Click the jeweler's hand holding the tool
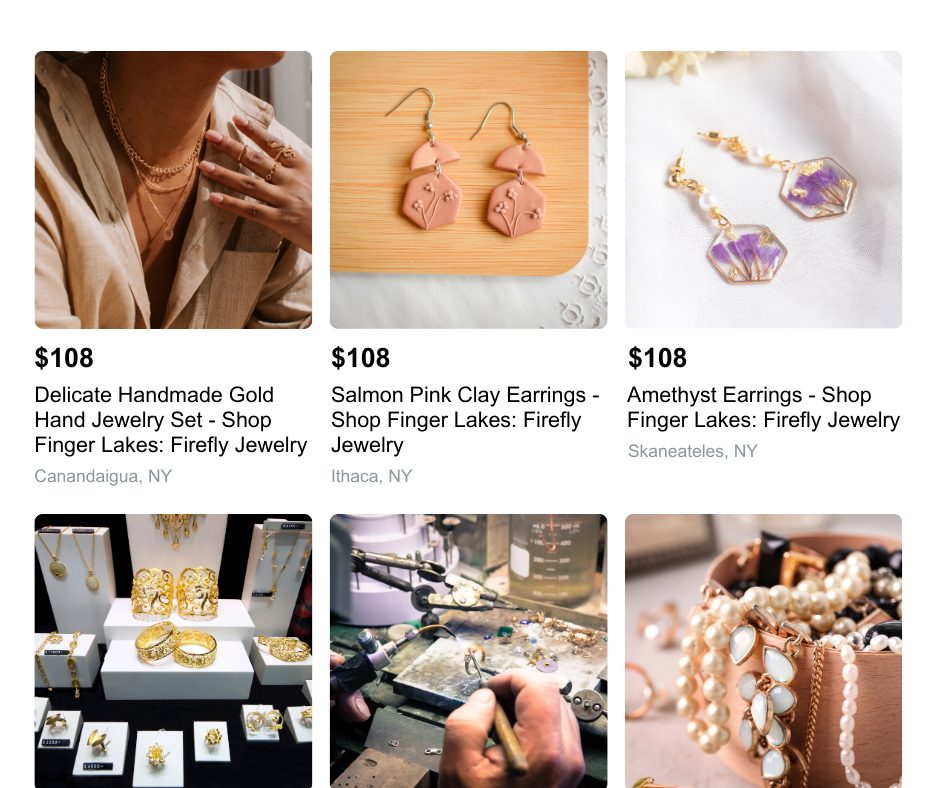The height and width of the screenshot is (788, 940). [x=516, y=728]
